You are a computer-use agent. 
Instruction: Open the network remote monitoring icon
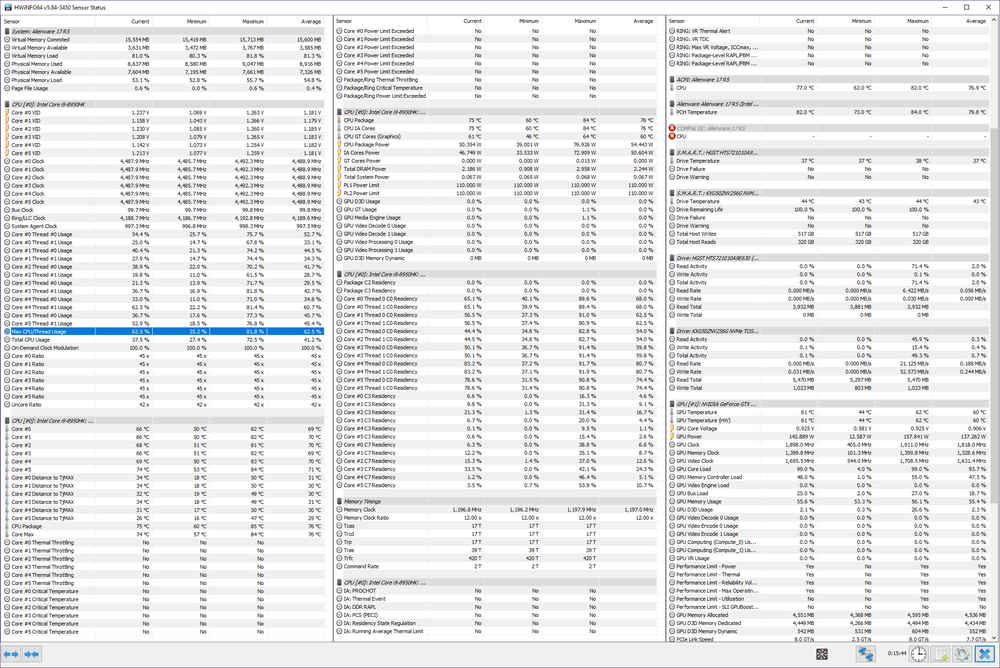click(866, 654)
